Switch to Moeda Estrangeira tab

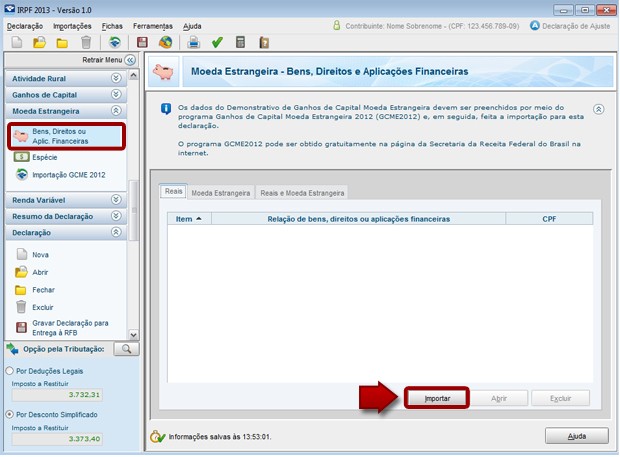pyautogui.click(x=220, y=192)
